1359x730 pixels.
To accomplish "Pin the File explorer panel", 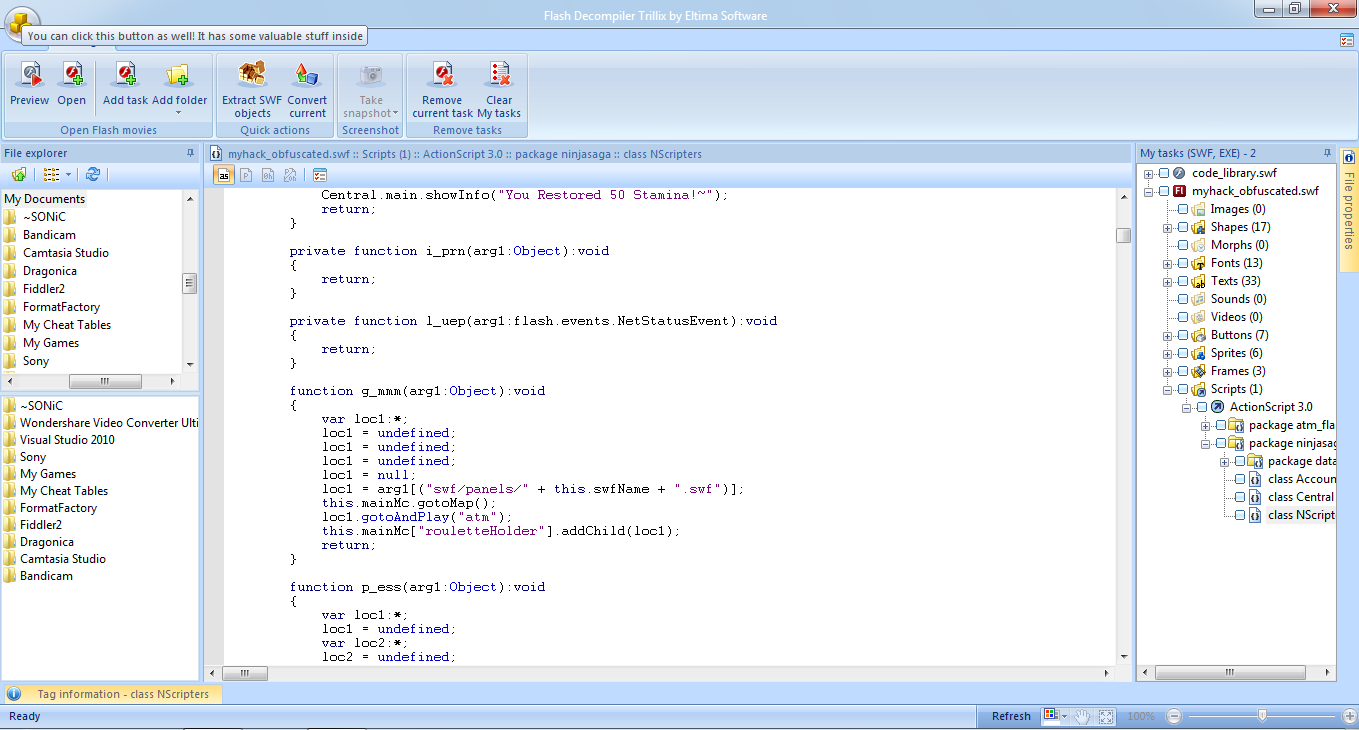I will click(191, 153).
